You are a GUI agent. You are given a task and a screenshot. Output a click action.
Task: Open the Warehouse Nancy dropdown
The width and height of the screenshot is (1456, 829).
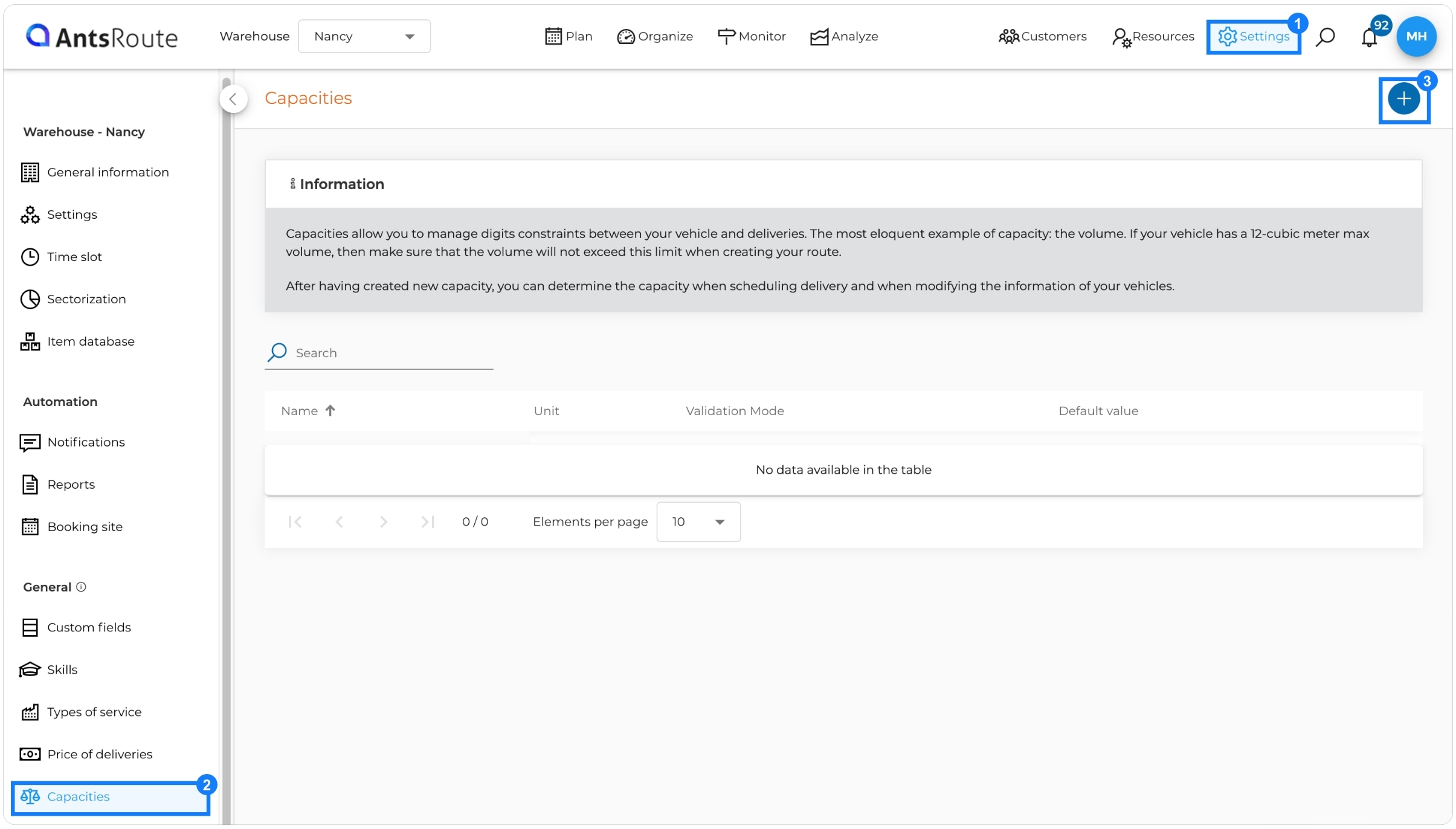click(364, 36)
